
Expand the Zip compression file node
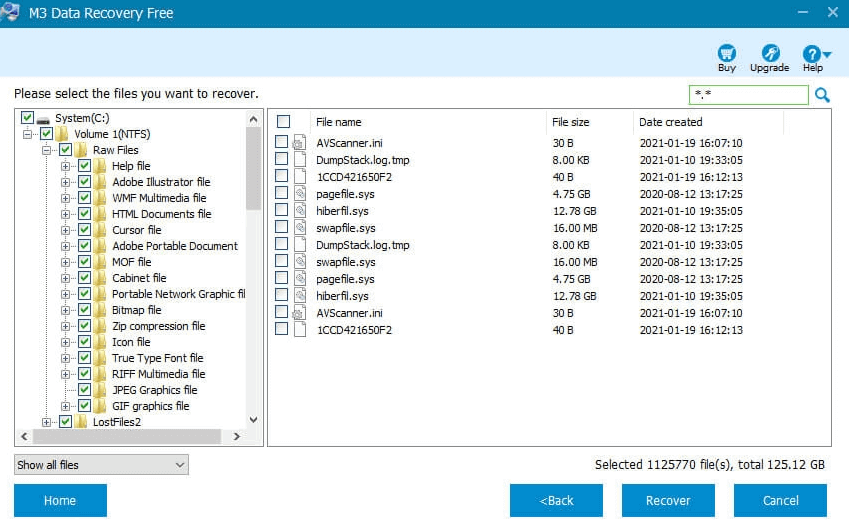pos(66,326)
